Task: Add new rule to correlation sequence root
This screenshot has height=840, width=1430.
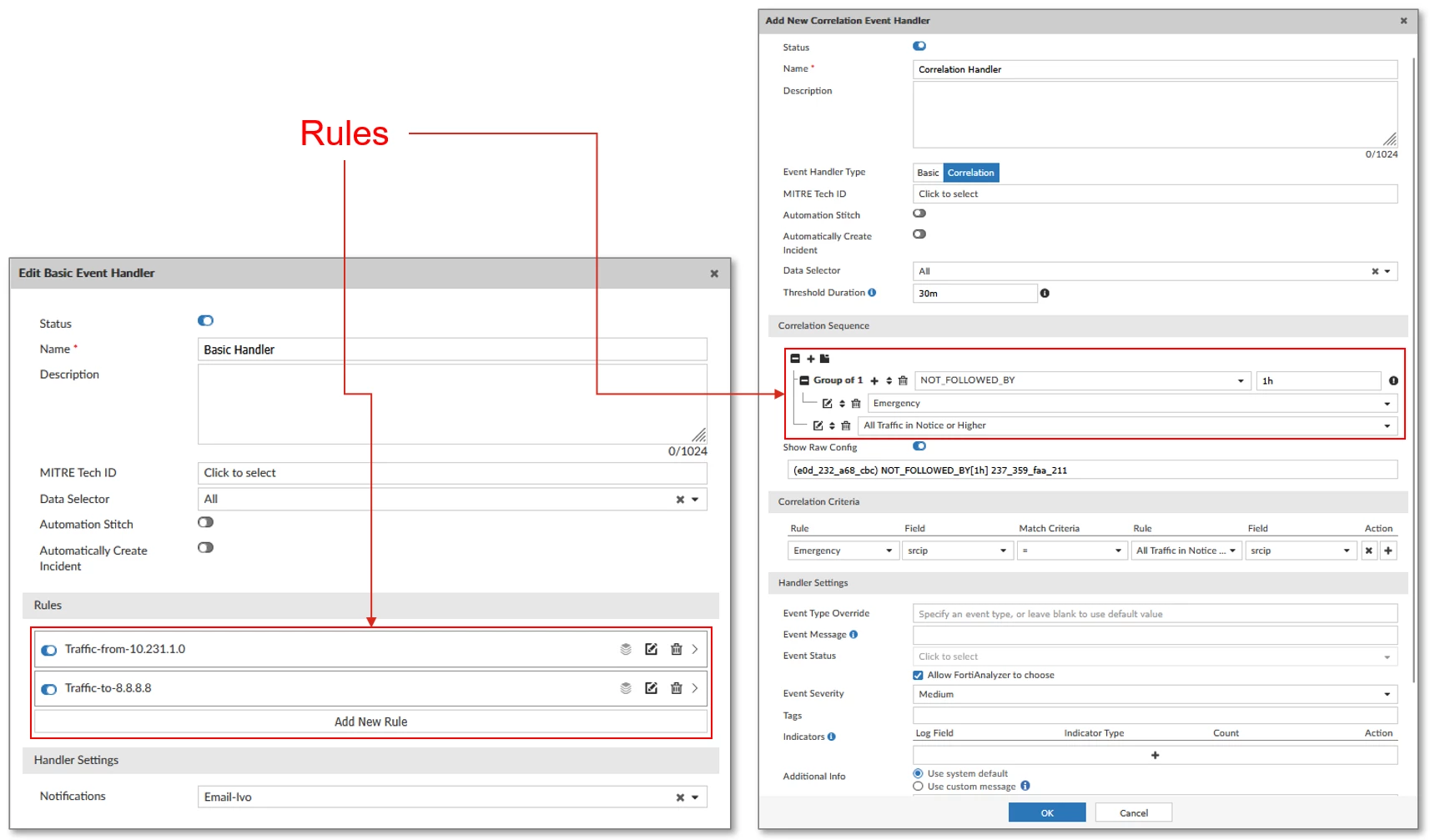Action: click(810, 359)
